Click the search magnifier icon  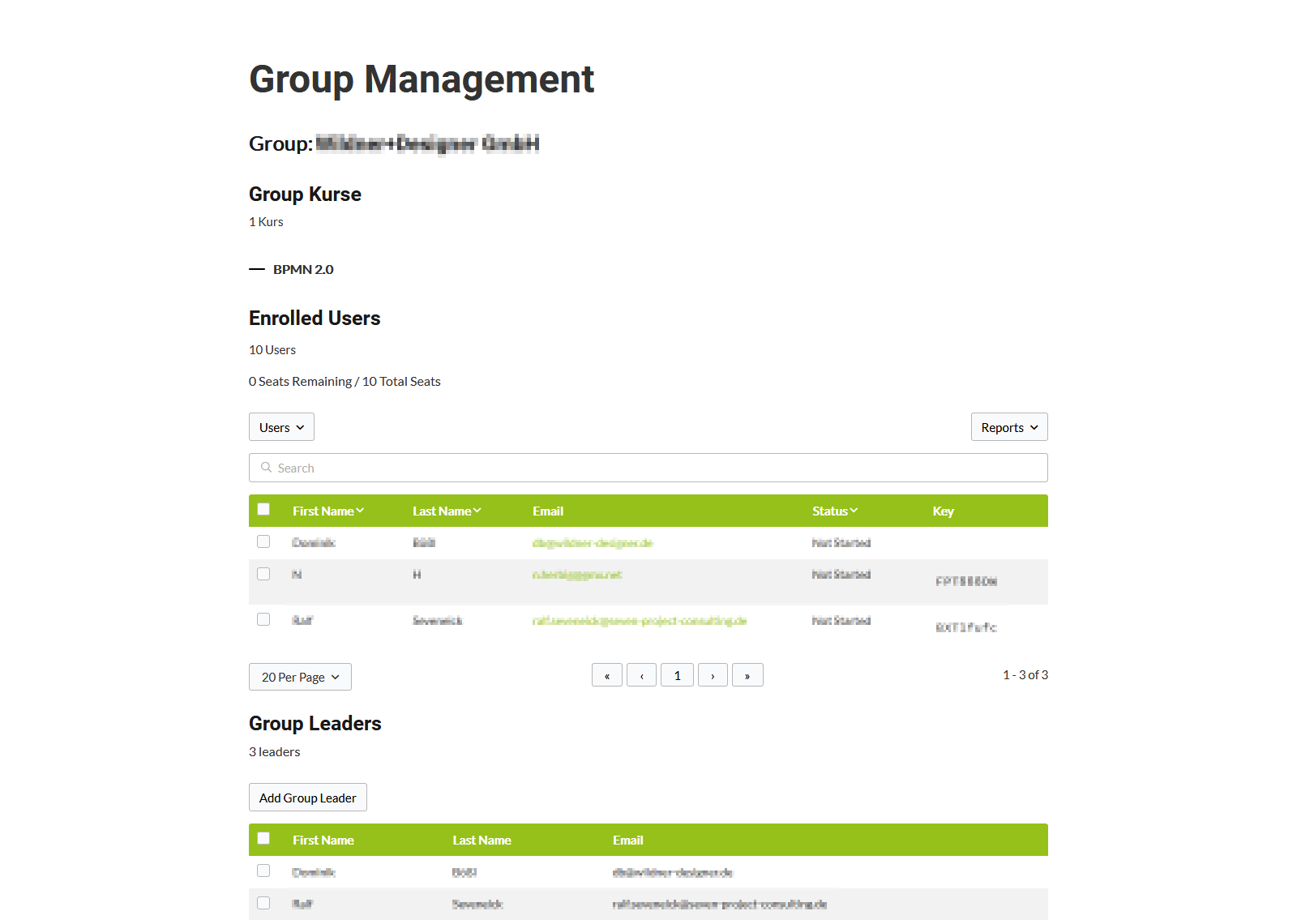266,468
